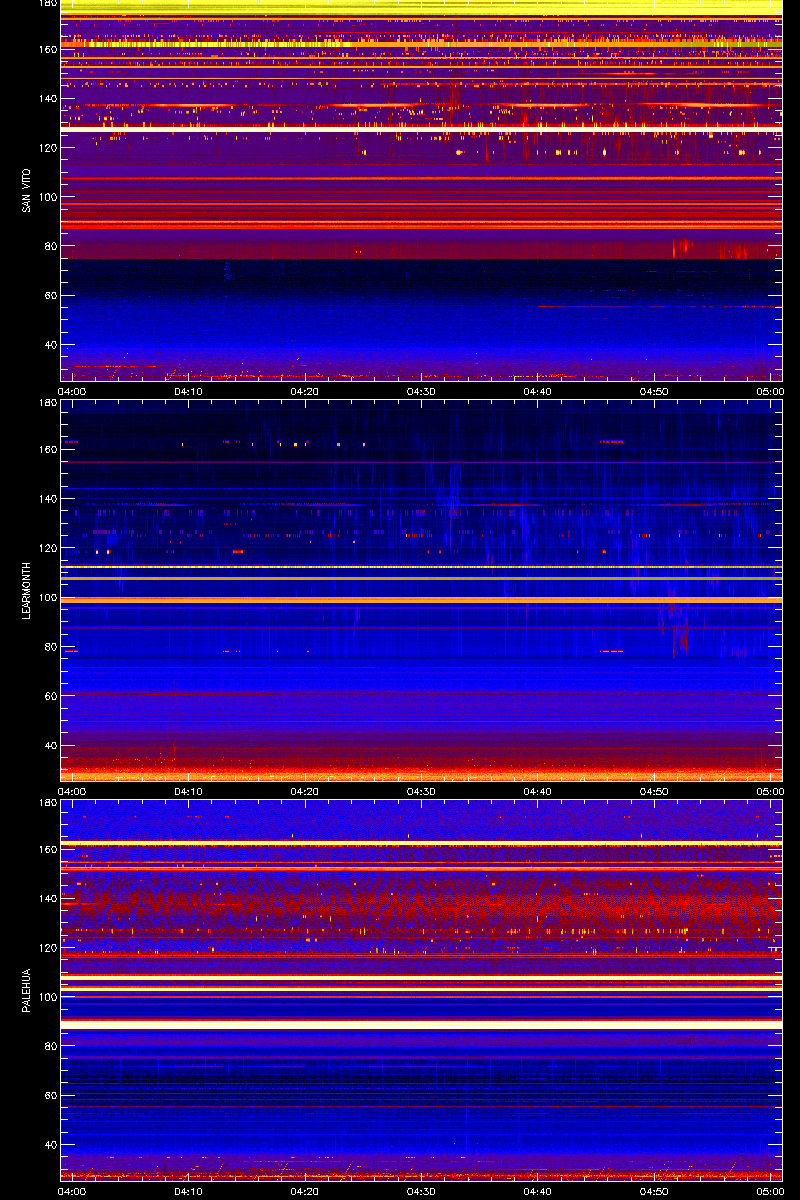
Task: Select the 04:50 time label under San Vito panel
Action: coord(654,391)
